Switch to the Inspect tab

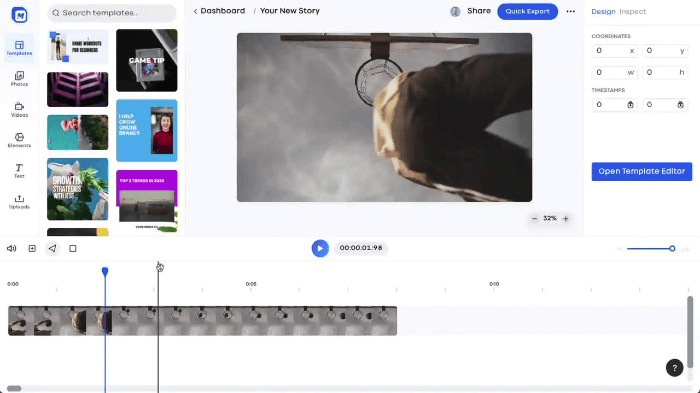632,12
